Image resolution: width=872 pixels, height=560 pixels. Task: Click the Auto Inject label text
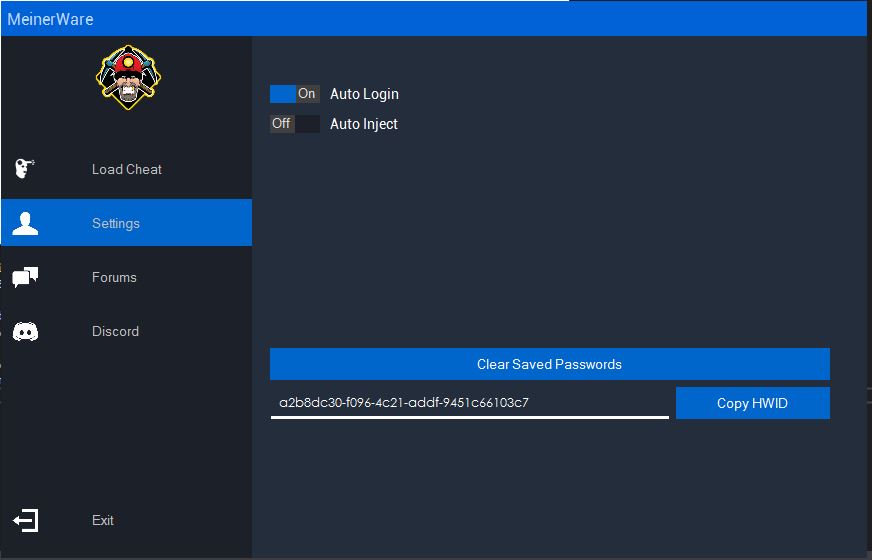[364, 124]
